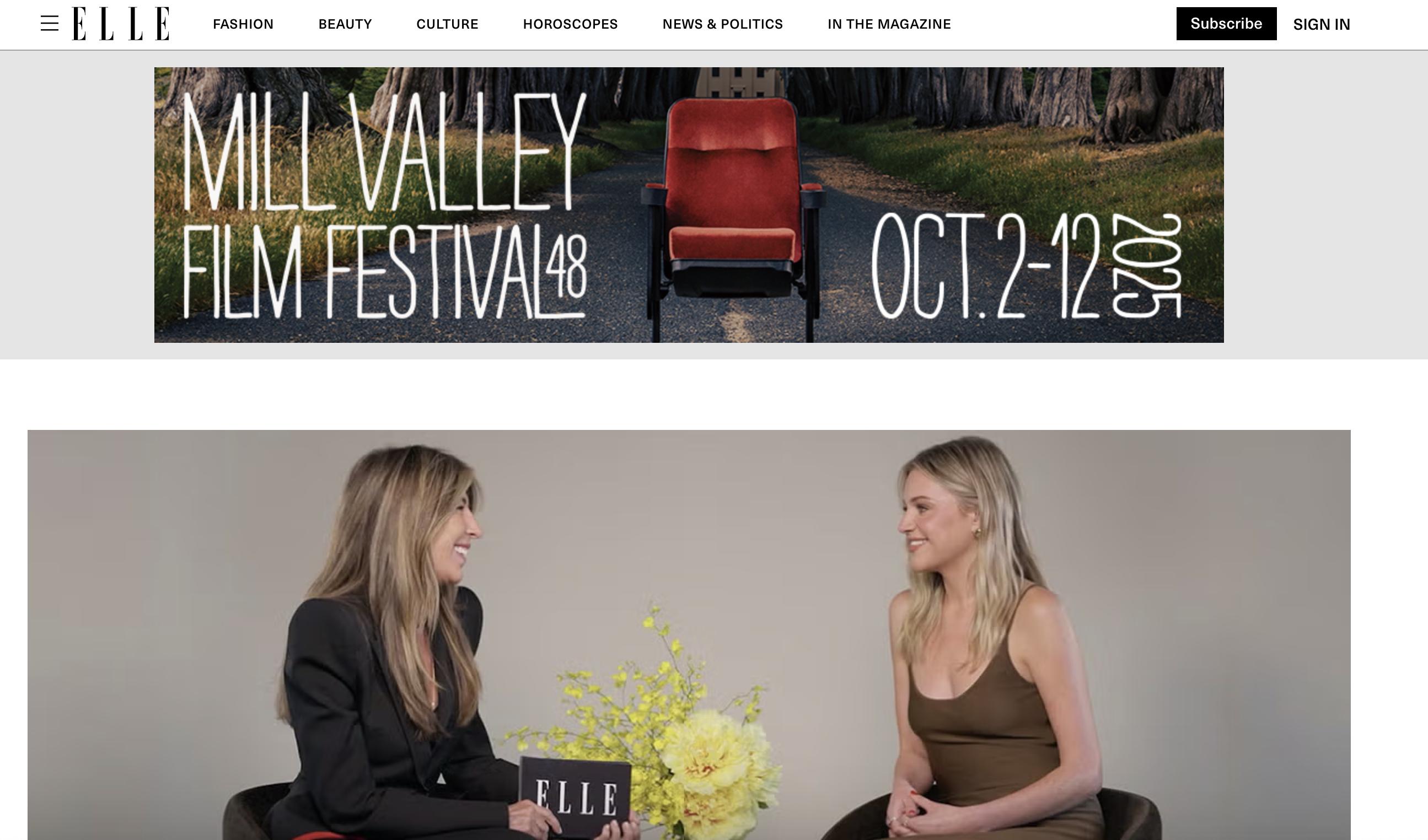
Task: Open In The Magazine section
Action: tap(889, 24)
